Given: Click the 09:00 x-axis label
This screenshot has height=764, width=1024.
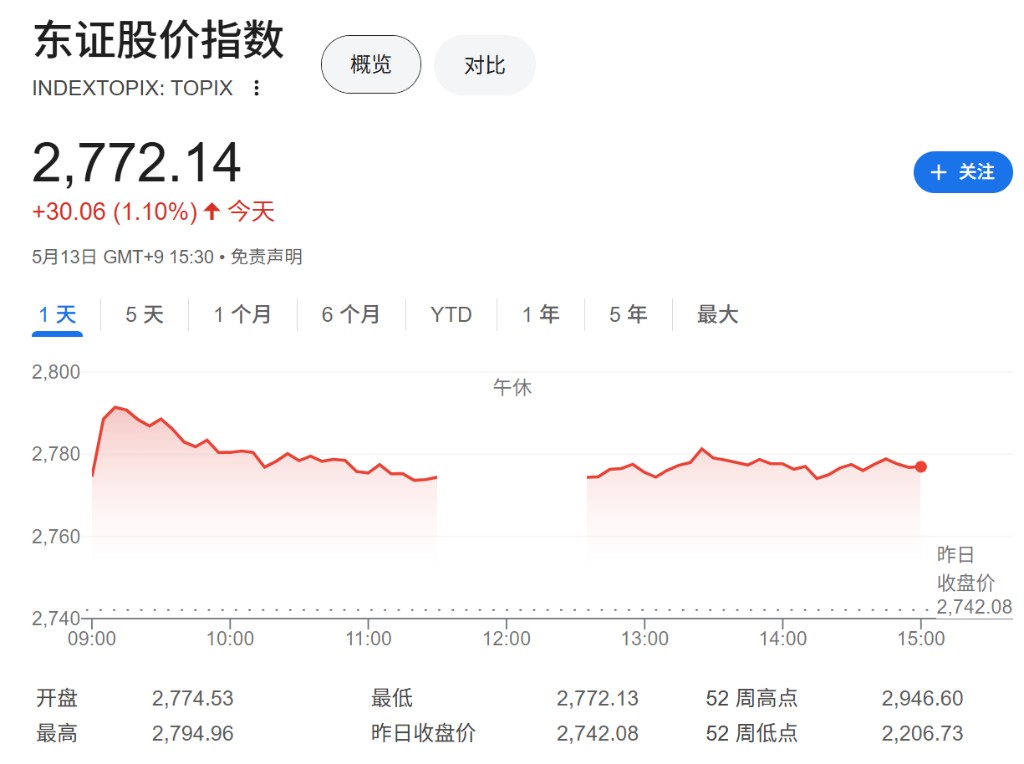Looking at the screenshot, I should pos(92,639).
